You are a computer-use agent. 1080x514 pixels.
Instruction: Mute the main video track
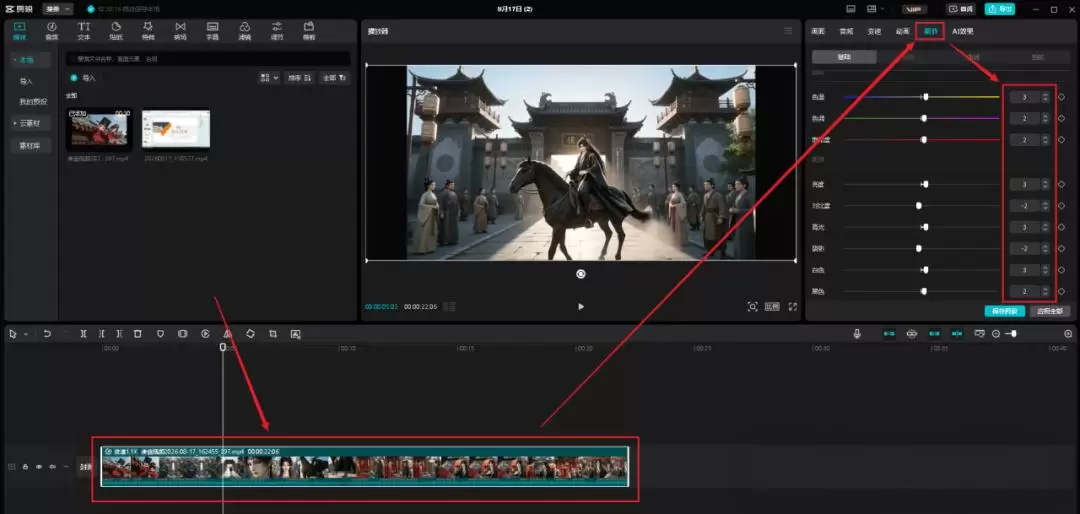coord(52,466)
